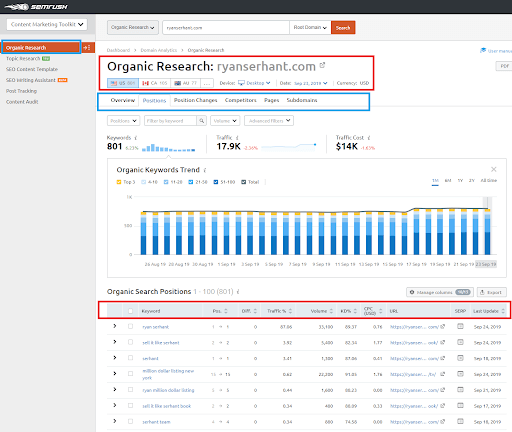This screenshot has width=512, height=432.
Task: Open the Organic Research dropdown in search bar
Action: [x=132, y=27]
